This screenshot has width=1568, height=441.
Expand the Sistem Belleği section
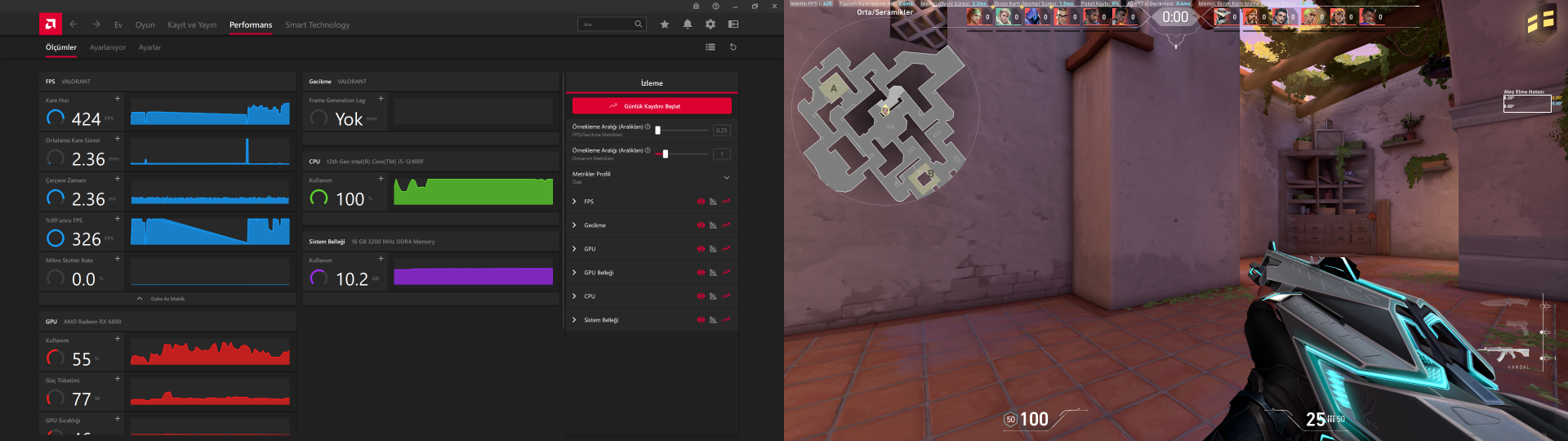[x=574, y=320]
